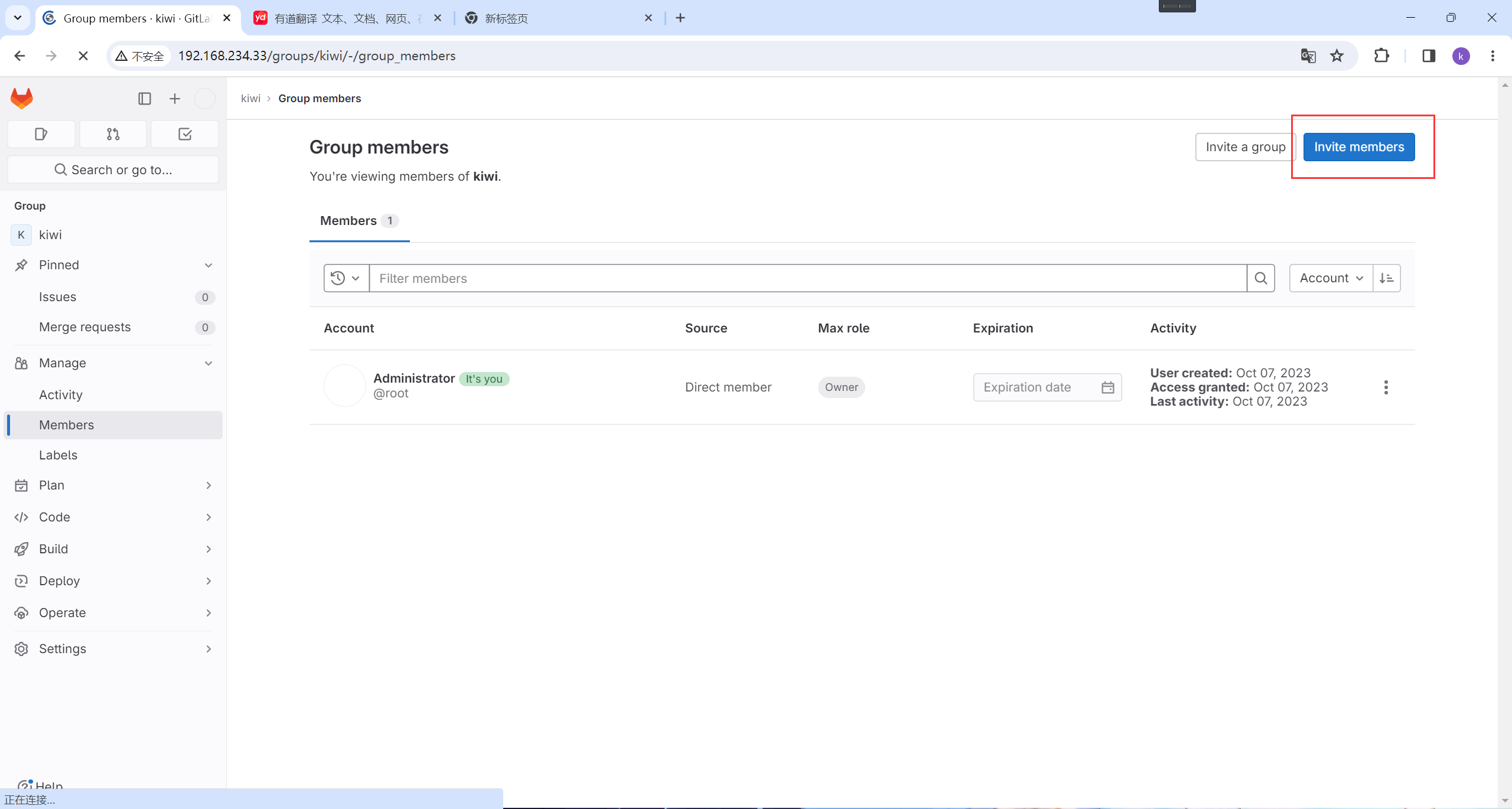Viewport: 1512px width, 809px height.
Task: Open the Administrator row three-dot menu
Action: (1386, 387)
